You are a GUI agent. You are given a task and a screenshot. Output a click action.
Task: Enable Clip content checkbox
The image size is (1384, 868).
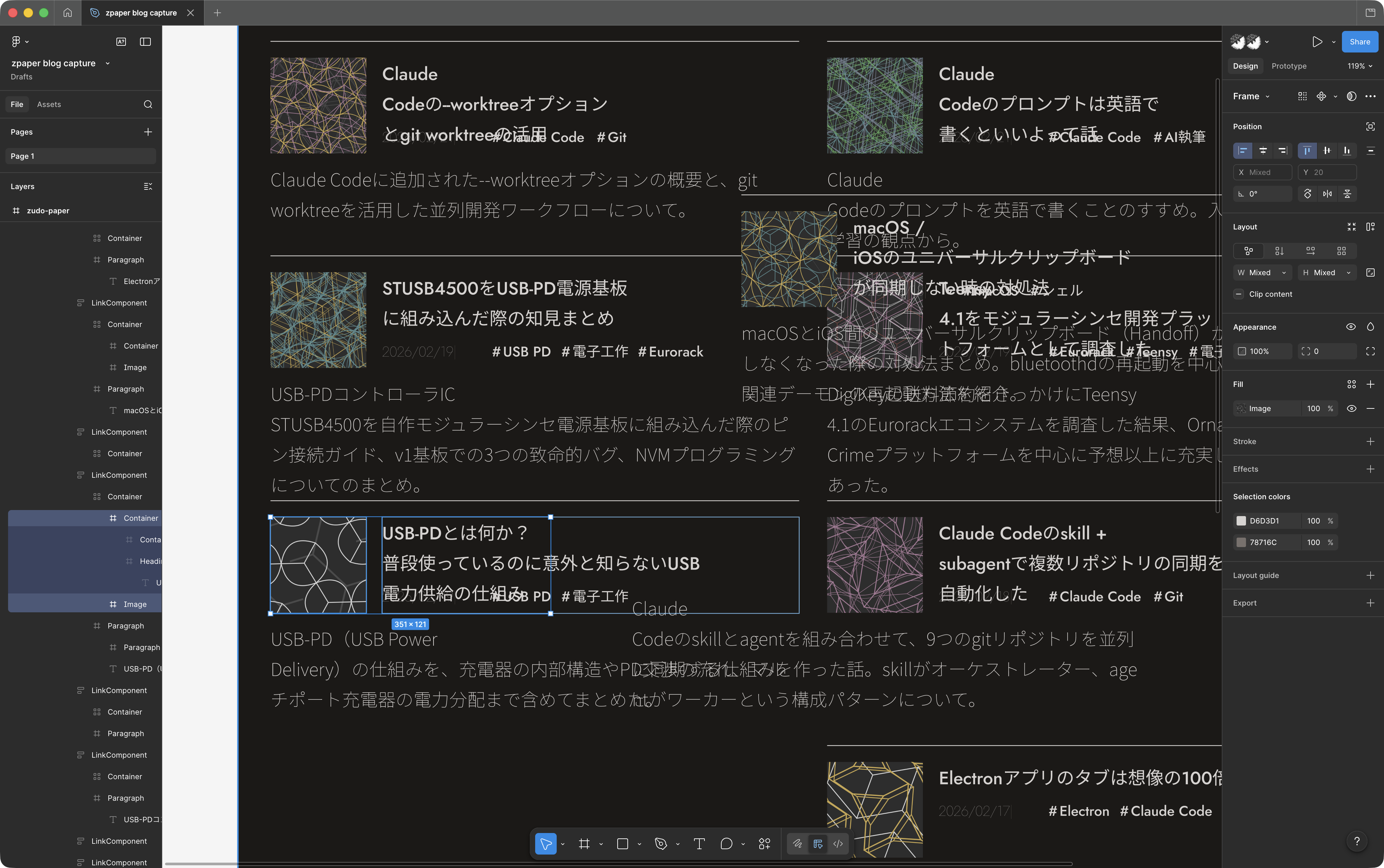[x=1239, y=294]
